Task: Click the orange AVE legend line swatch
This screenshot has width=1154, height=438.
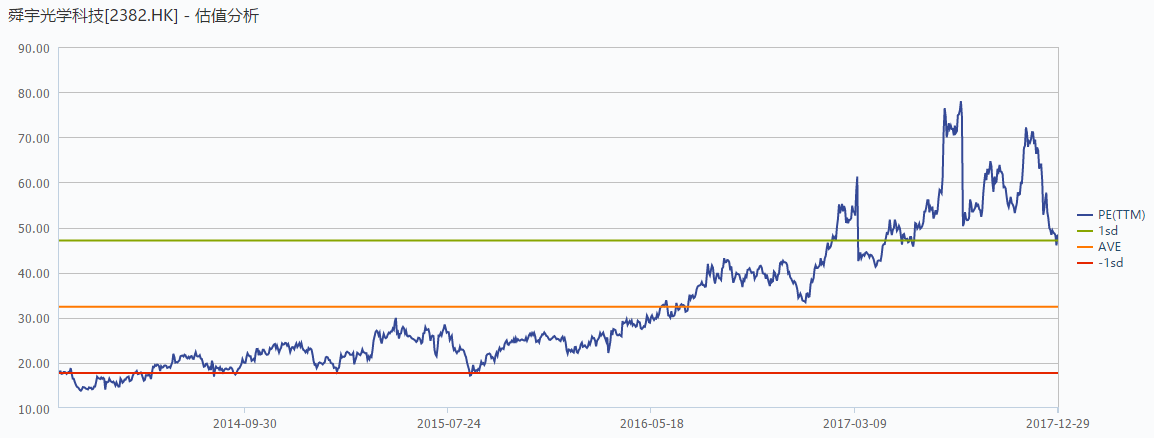Action: click(x=1085, y=247)
